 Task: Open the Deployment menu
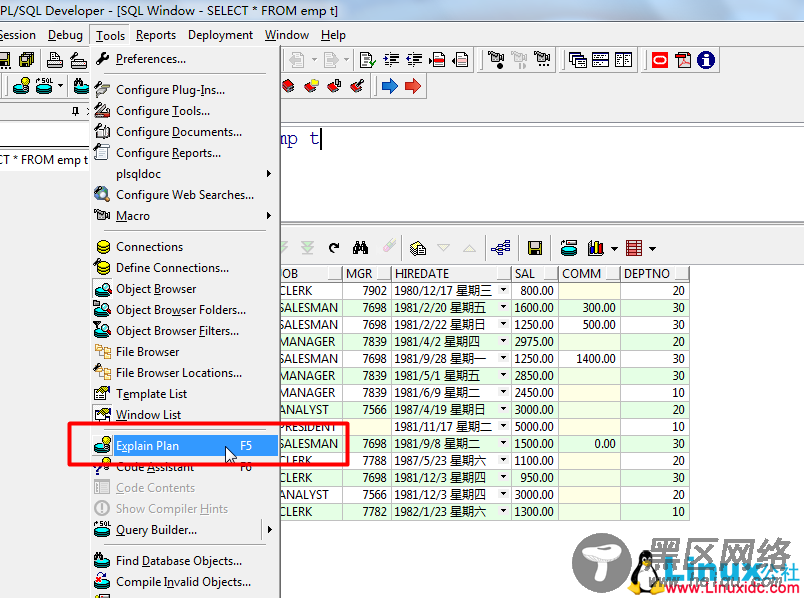point(220,35)
